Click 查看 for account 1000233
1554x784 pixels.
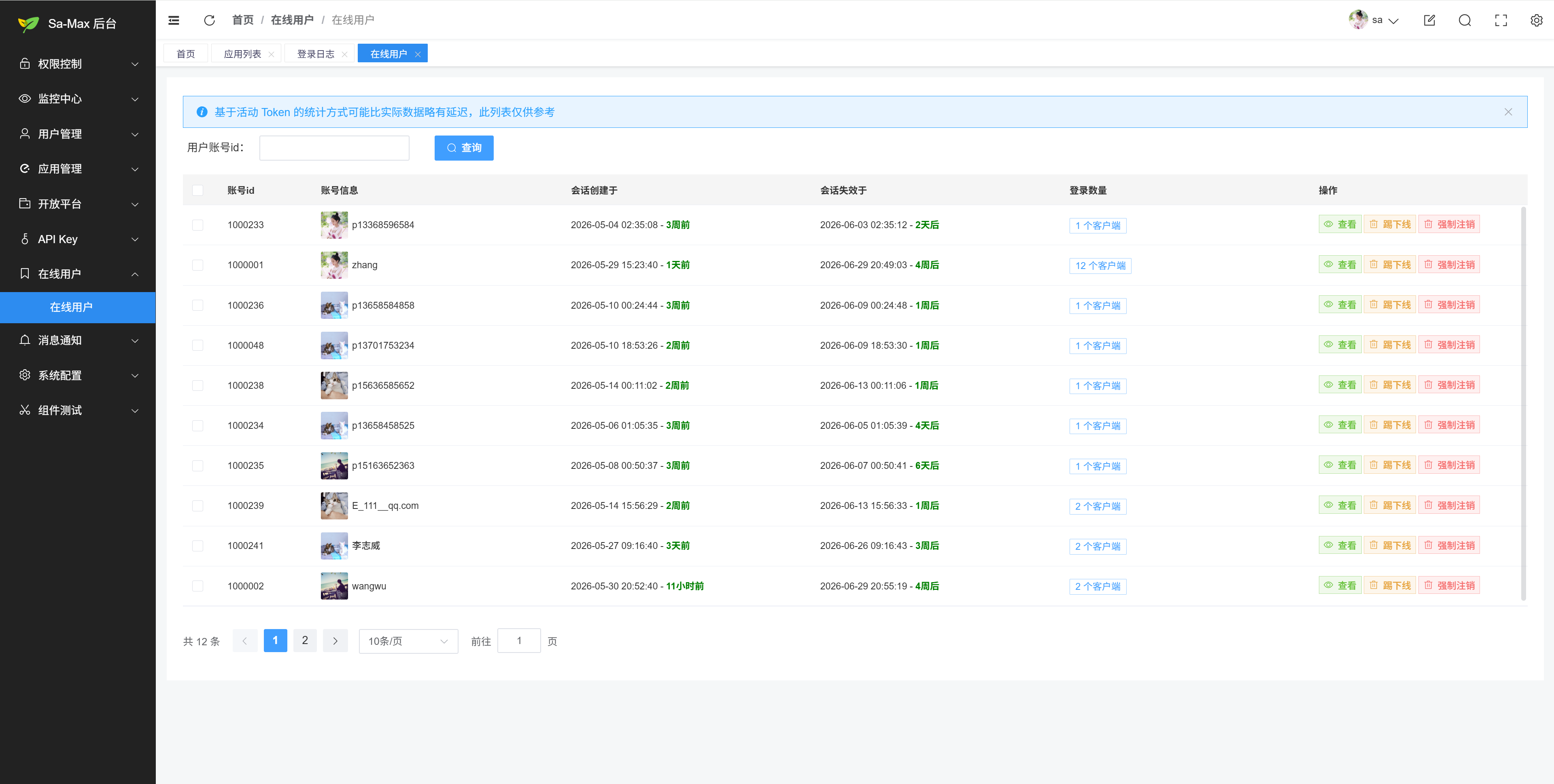pyautogui.click(x=1340, y=225)
